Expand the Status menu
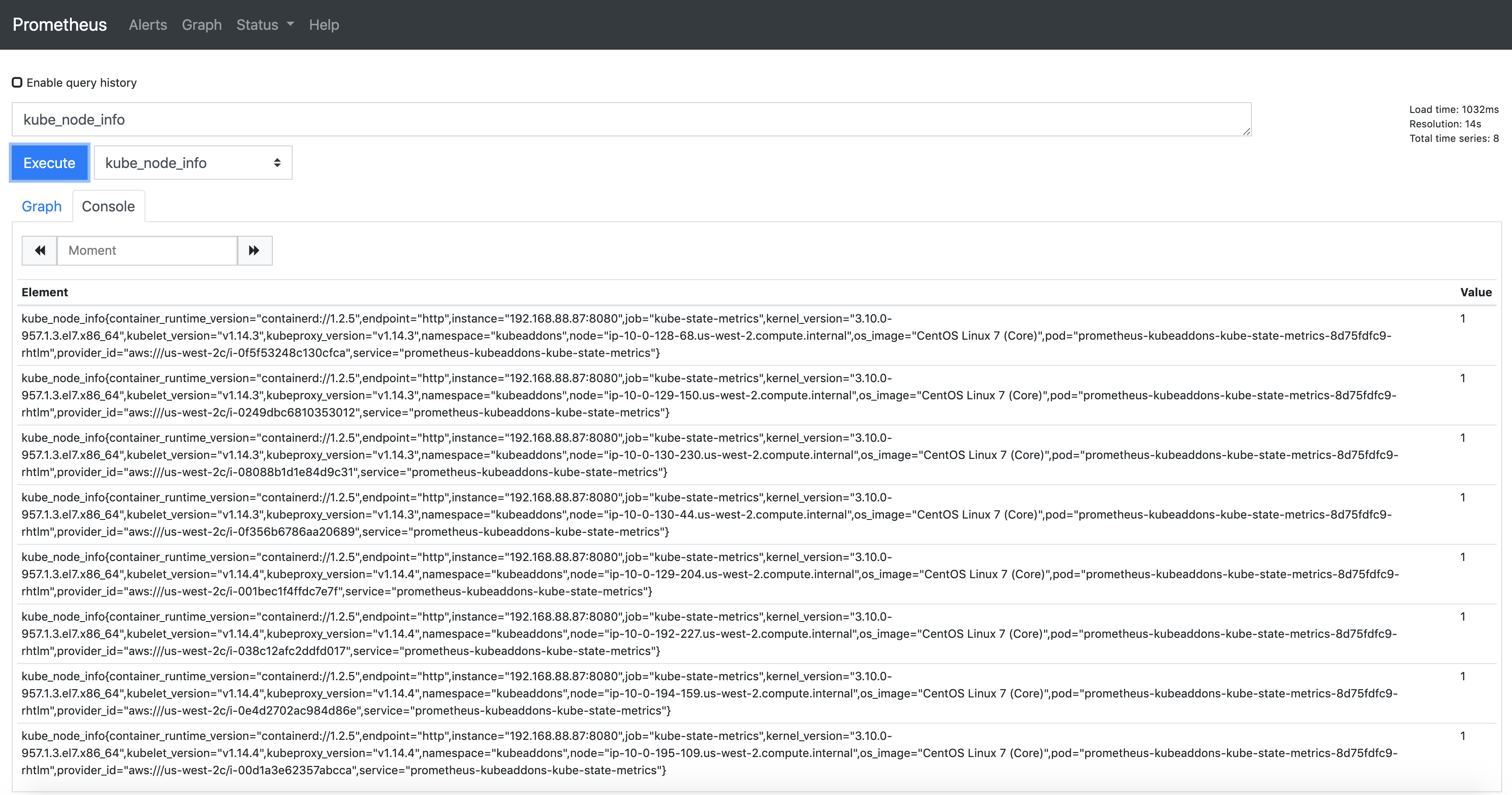Image resolution: width=1512 pixels, height=795 pixels. [x=257, y=25]
